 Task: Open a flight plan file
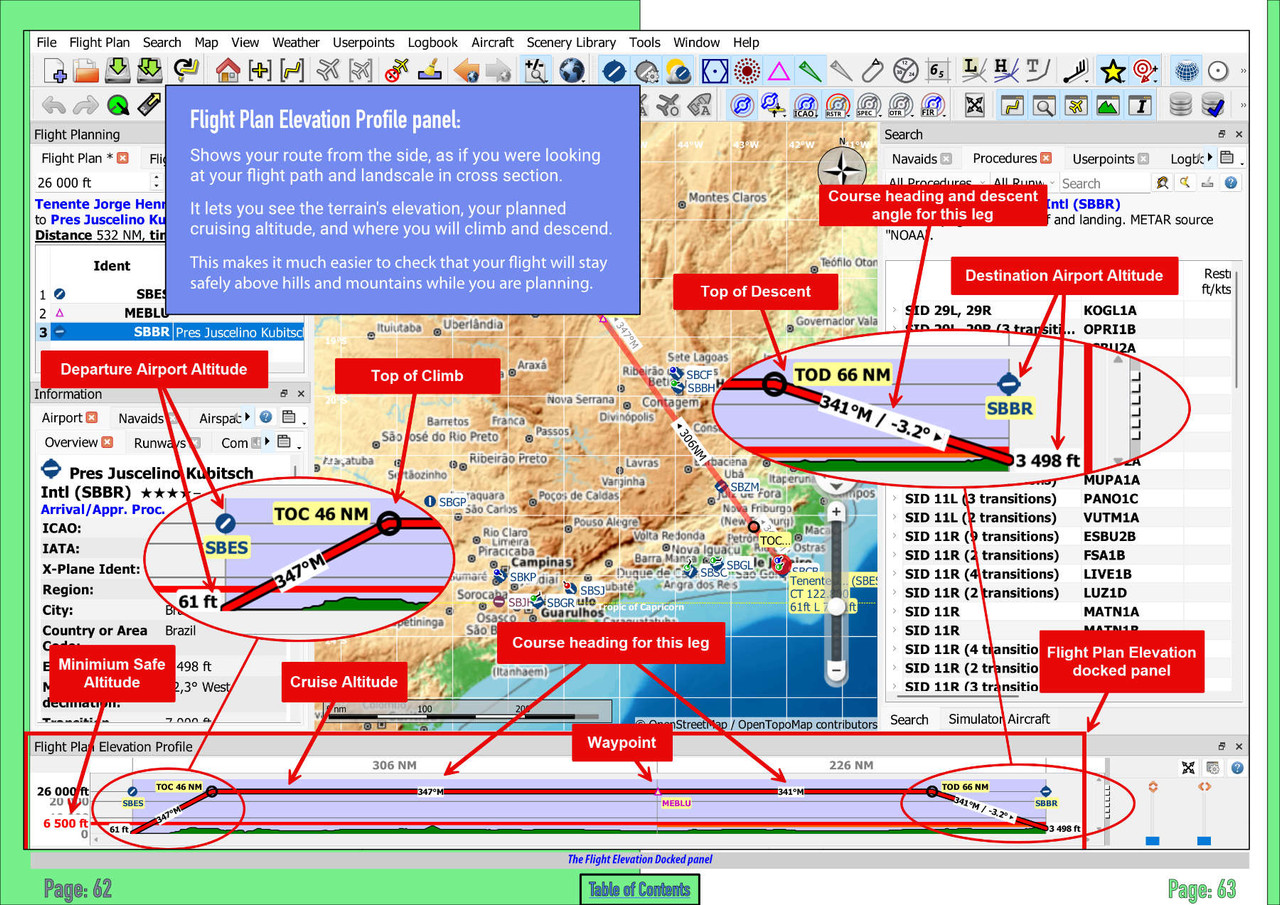[87, 70]
